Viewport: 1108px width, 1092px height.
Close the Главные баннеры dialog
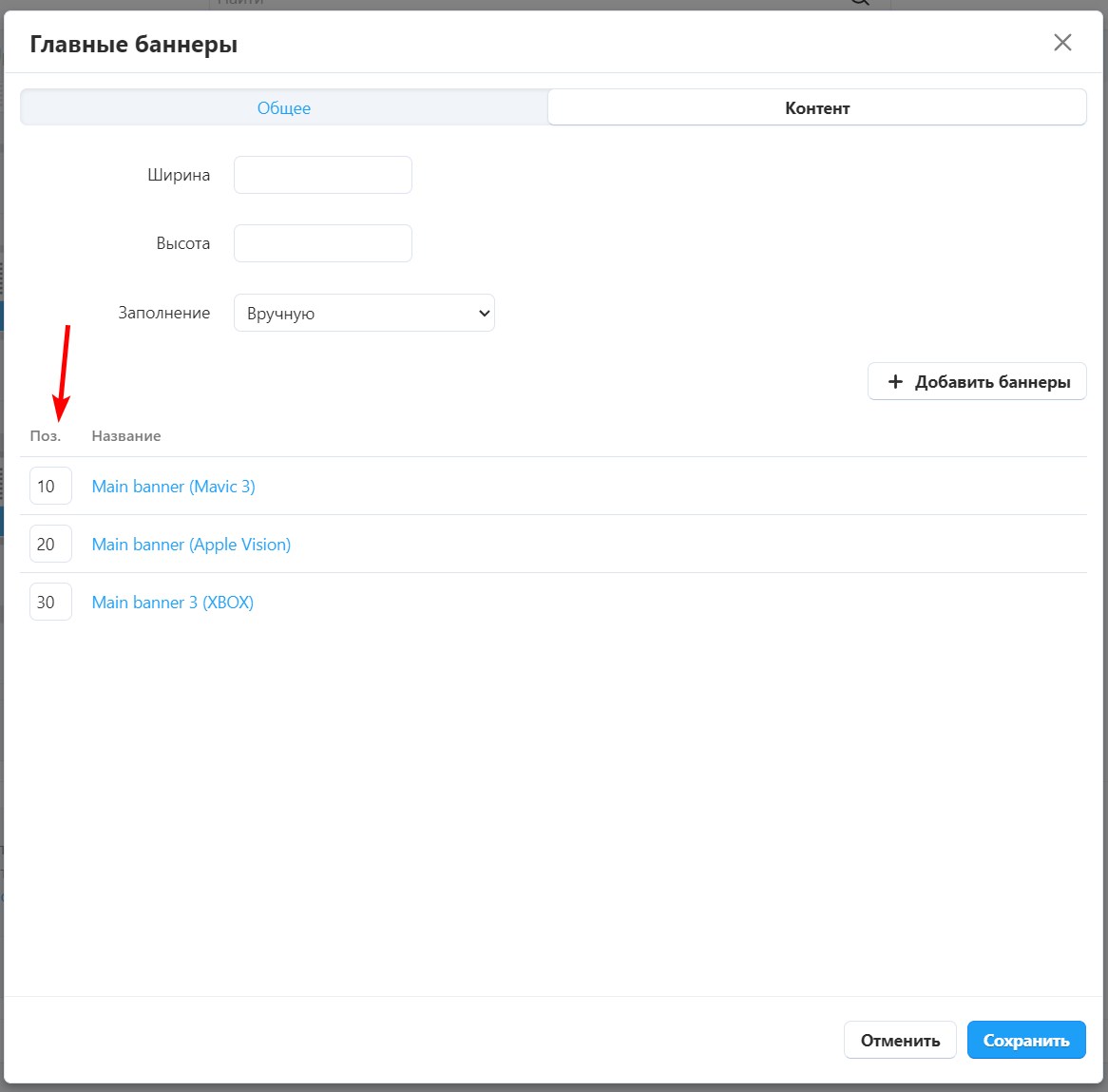[1062, 43]
